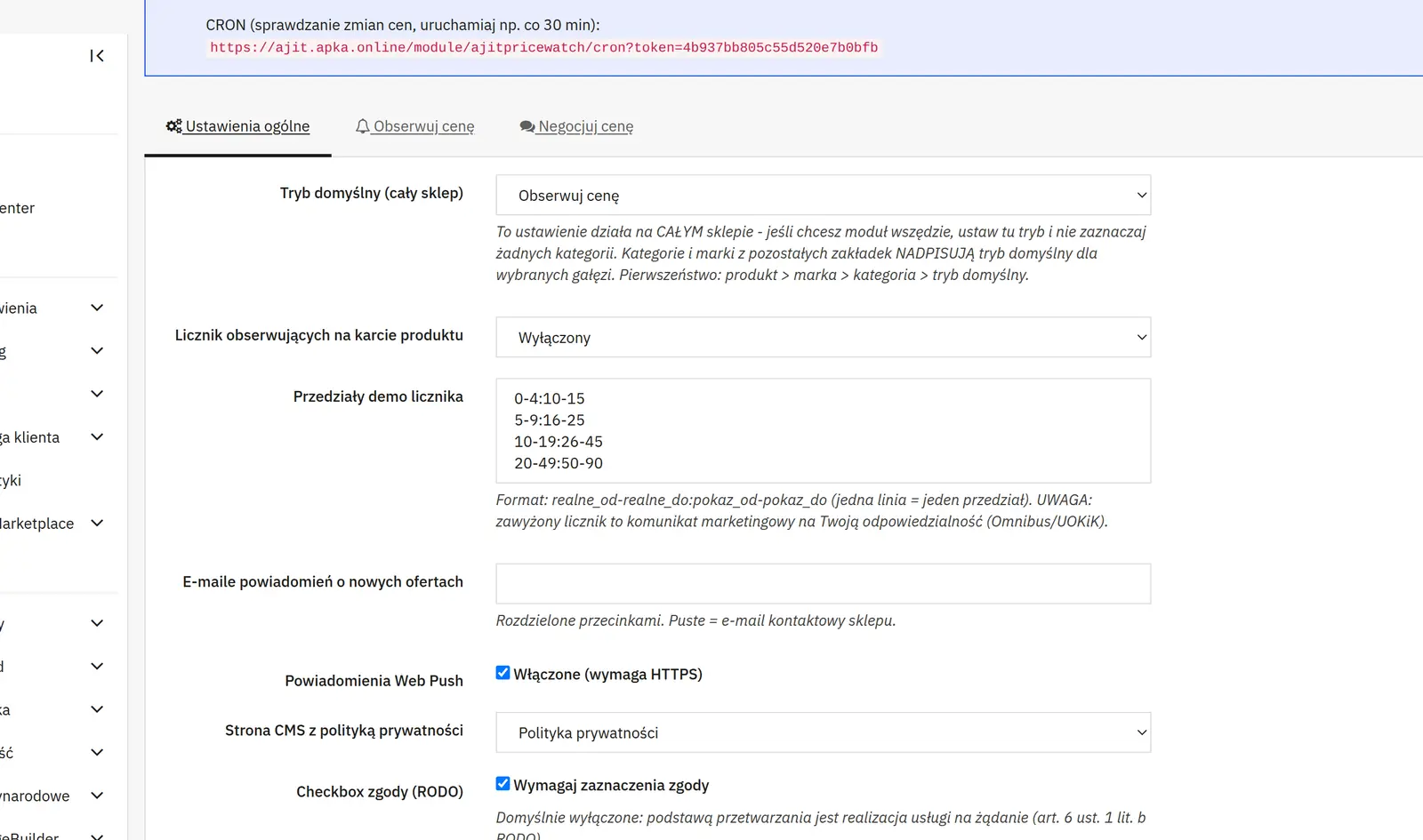The width and height of the screenshot is (1423, 840).
Task: Expand the sidebar item ending in 'arketplace'
Action: click(x=97, y=523)
